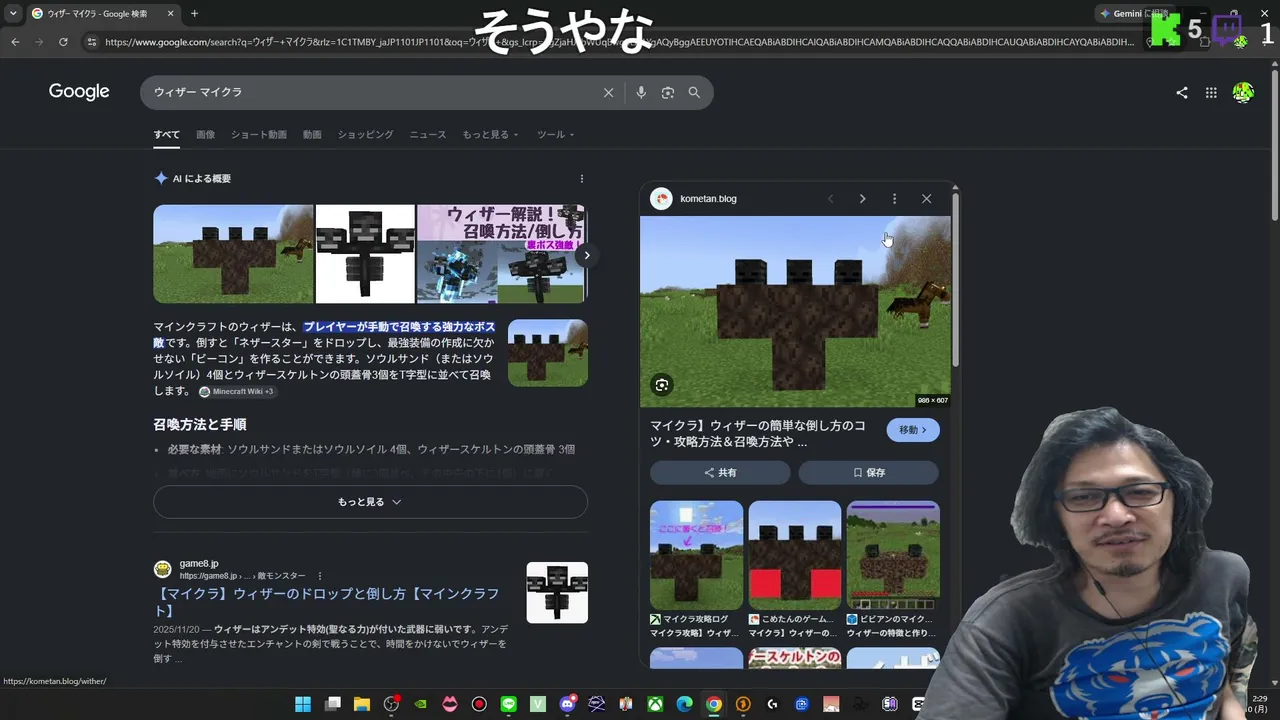Expand the tab search dropdown
This screenshot has height=720, width=1280.
point(13,14)
